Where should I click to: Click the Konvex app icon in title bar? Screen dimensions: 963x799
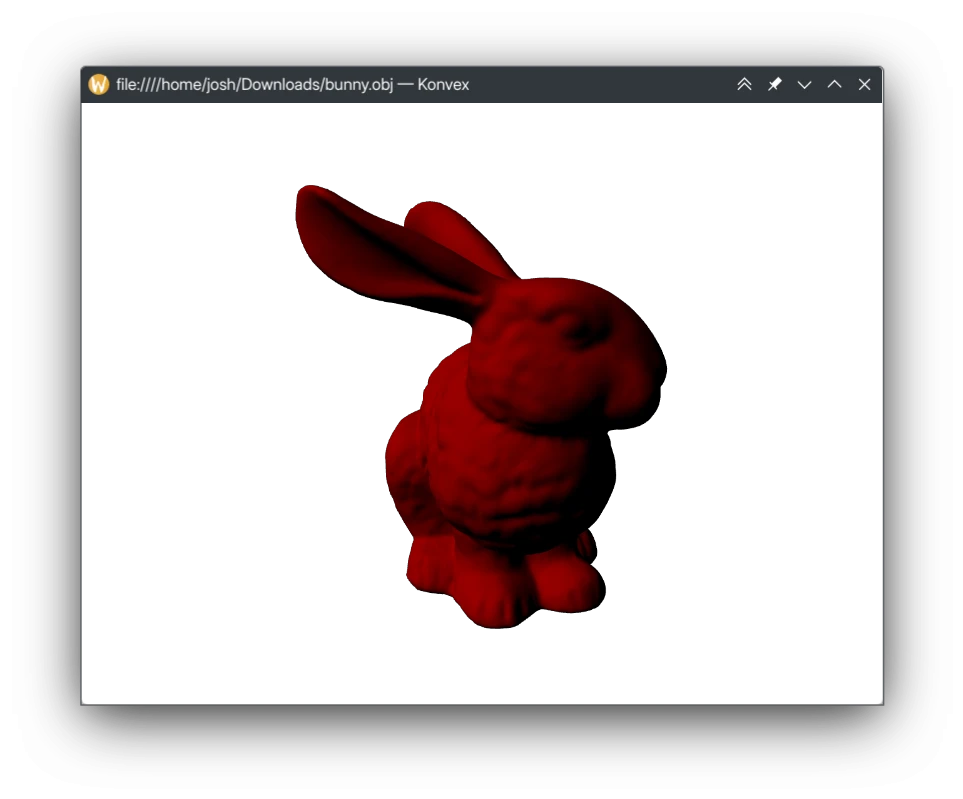pyautogui.click(x=99, y=84)
